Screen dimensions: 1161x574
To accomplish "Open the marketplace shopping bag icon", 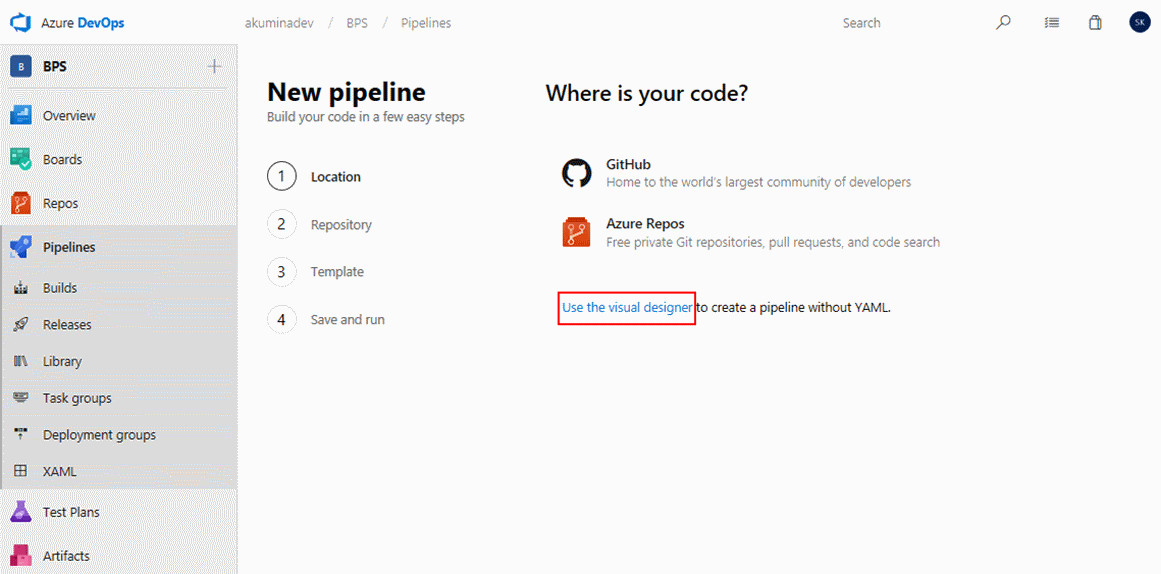I will coord(1095,23).
